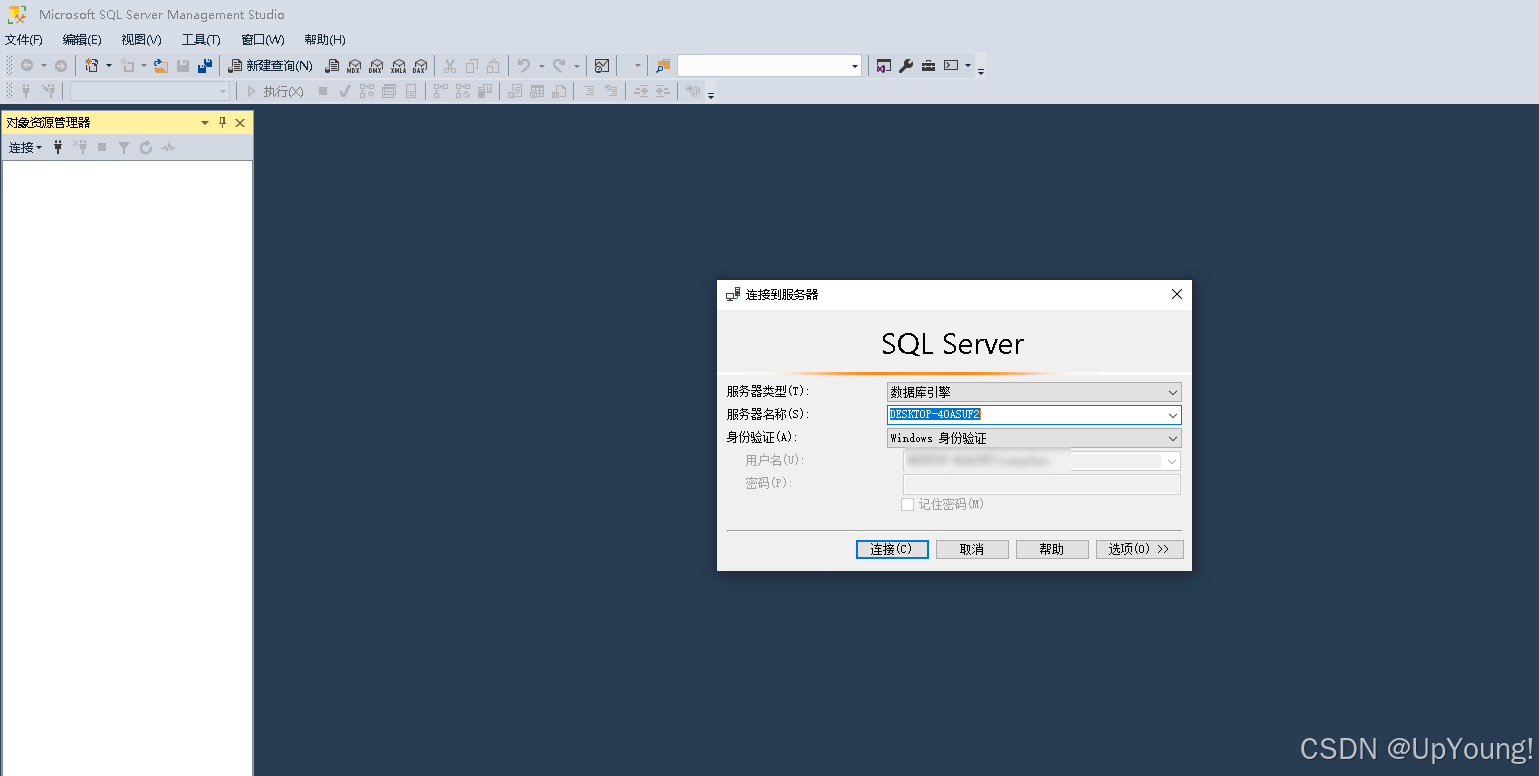Open the 文件(F) menu
The width and height of the screenshot is (1539, 776).
click(x=24, y=40)
